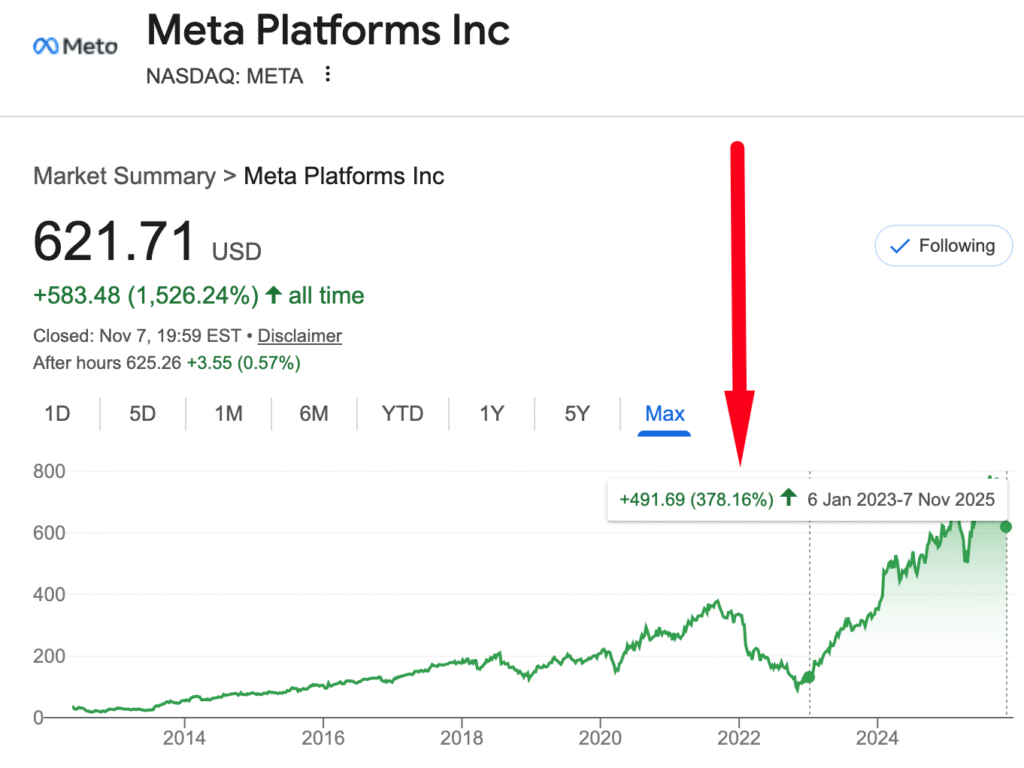Click the 621.71 USD price value
The image size is (1024, 768).
(114, 242)
